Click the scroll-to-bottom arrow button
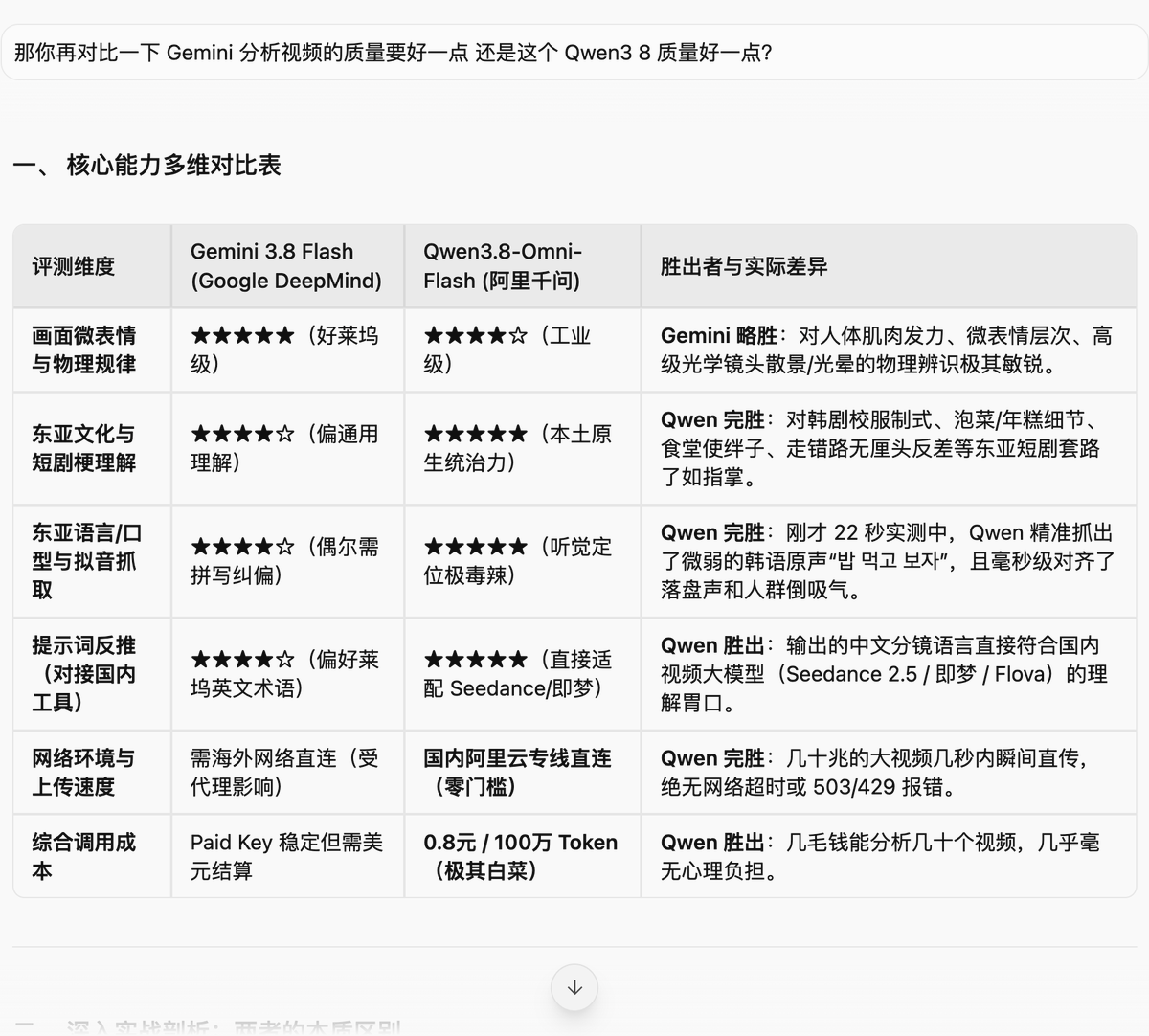This screenshot has width=1149, height=1036. point(574,987)
